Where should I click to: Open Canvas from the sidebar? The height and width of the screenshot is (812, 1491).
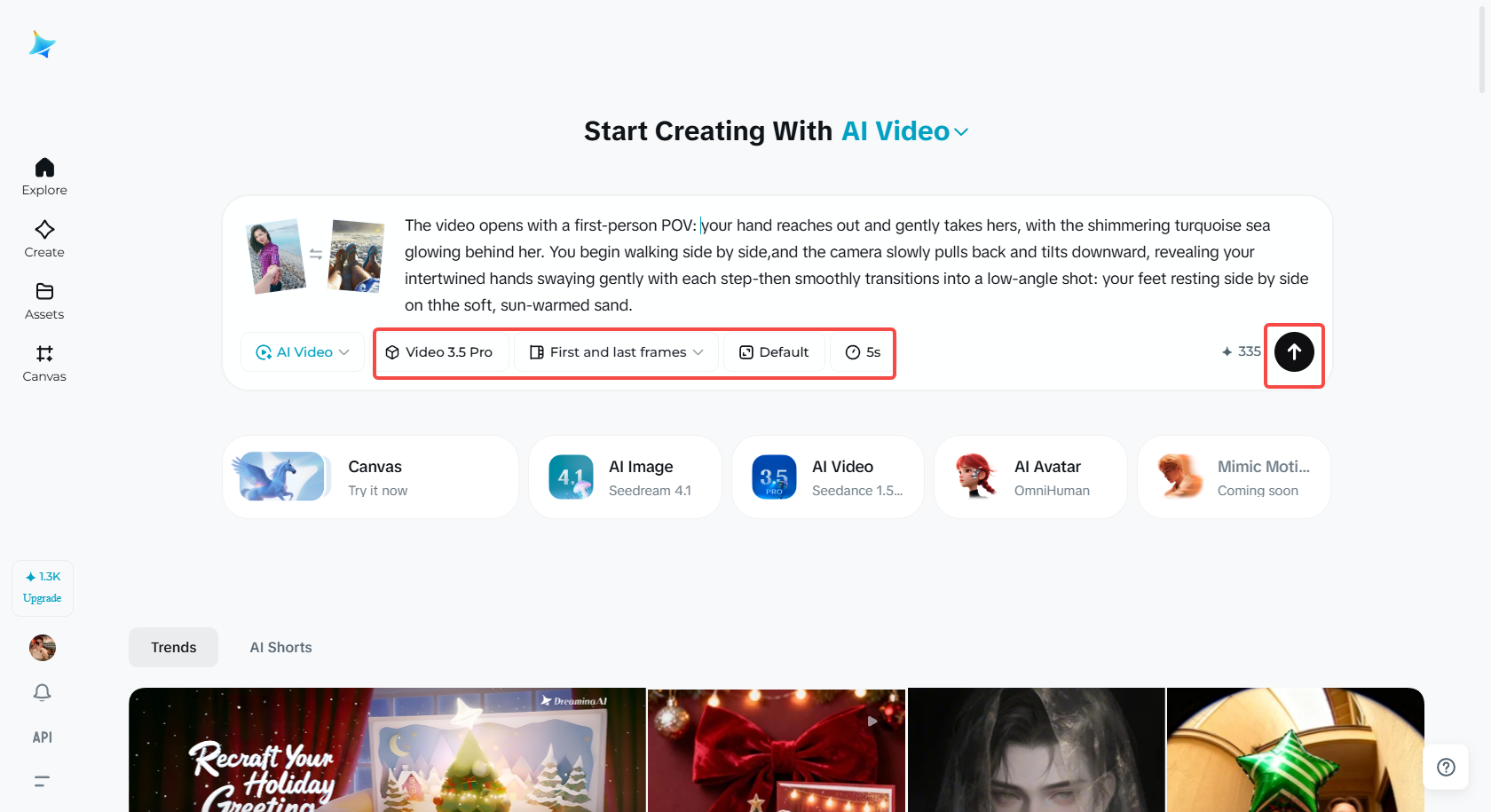click(44, 364)
